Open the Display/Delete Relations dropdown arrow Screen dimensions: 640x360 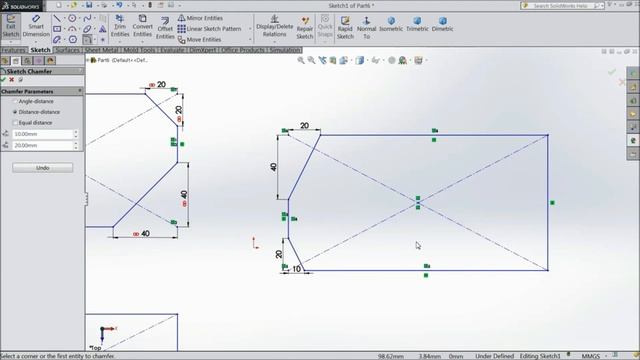point(274,42)
